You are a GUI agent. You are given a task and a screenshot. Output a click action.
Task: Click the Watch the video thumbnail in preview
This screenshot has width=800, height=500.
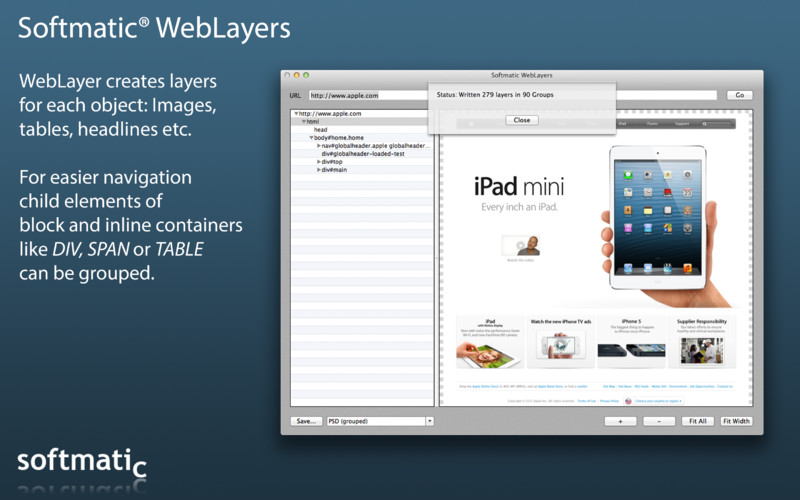pos(520,245)
